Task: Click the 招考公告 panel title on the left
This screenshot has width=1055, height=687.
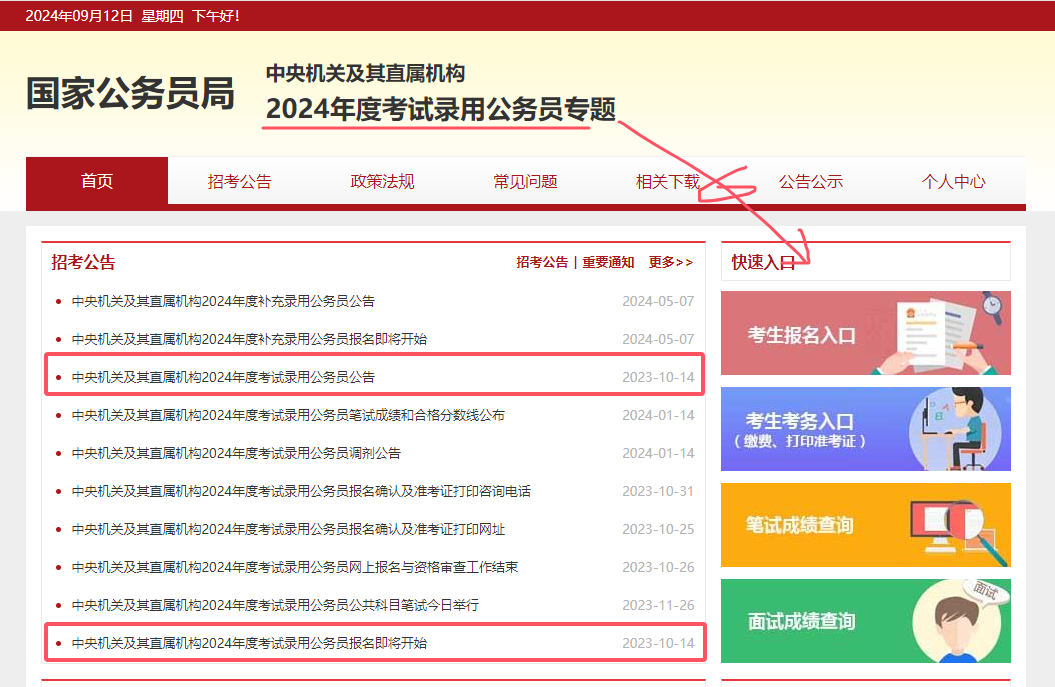Action: (83, 262)
